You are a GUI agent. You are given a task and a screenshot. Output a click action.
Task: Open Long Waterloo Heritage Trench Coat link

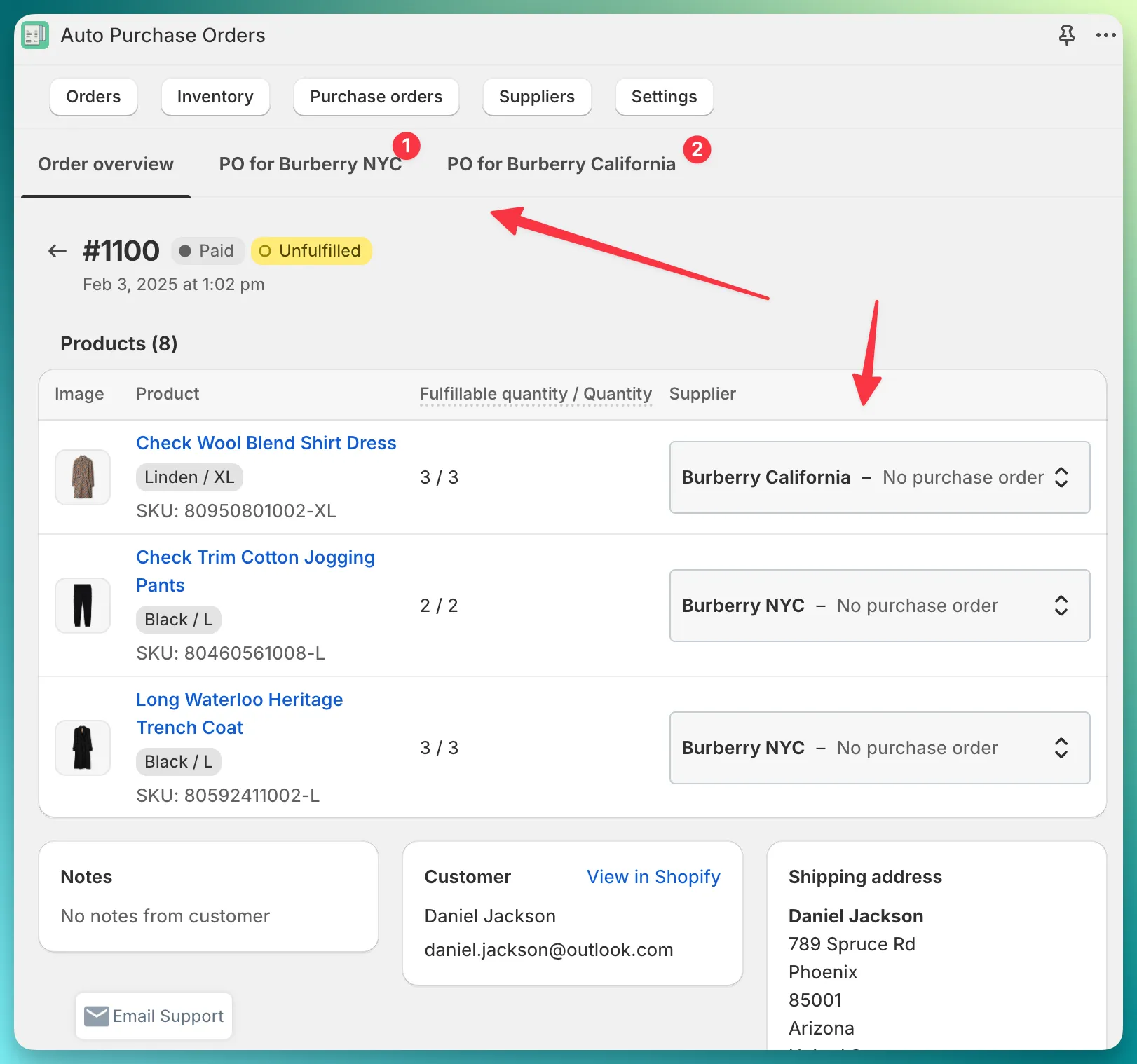click(240, 714)
